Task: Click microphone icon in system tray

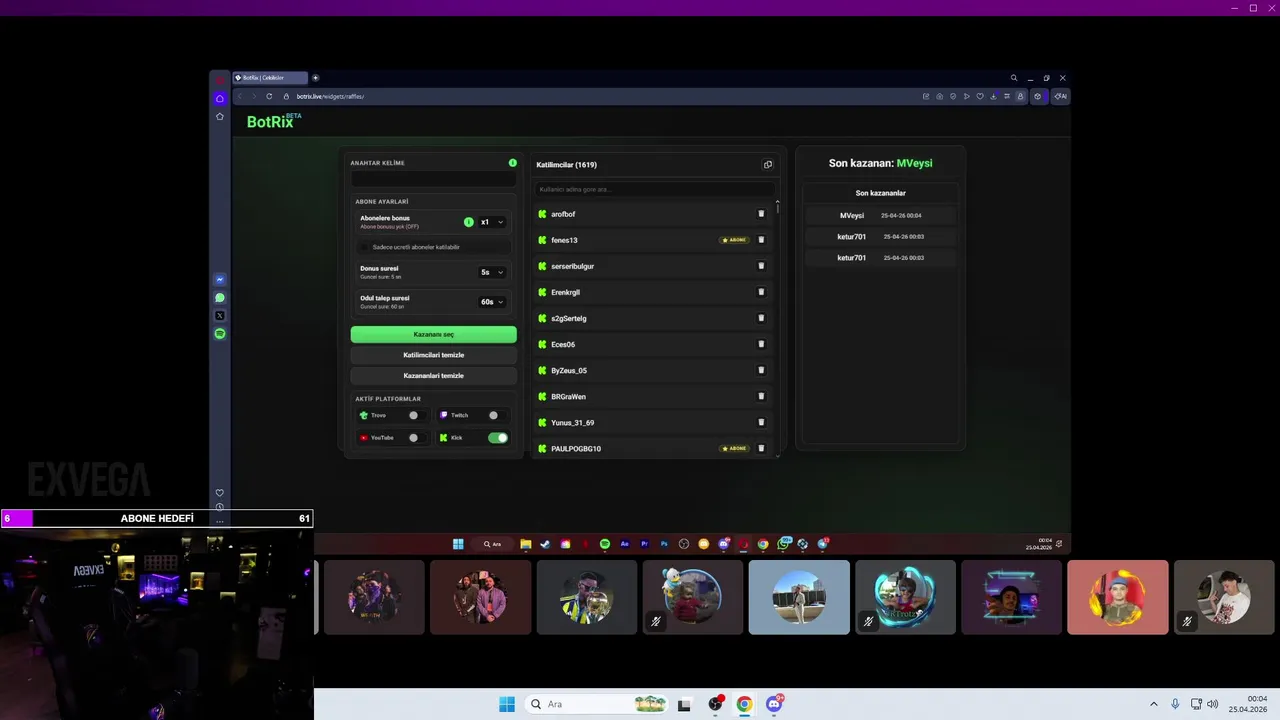Action: click(1175, 704)
